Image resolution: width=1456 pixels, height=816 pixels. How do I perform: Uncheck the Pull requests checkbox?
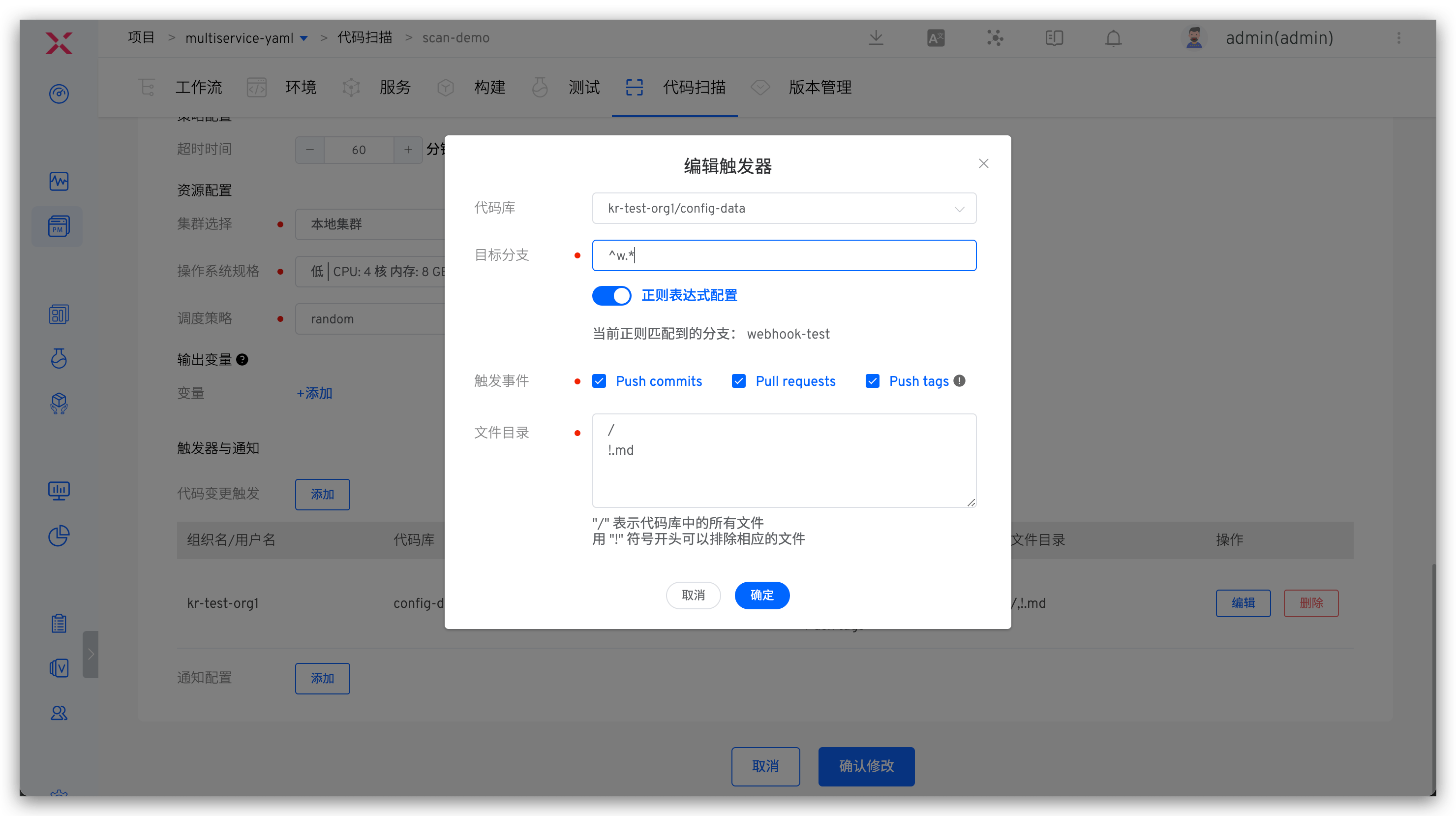click(739, 381)
